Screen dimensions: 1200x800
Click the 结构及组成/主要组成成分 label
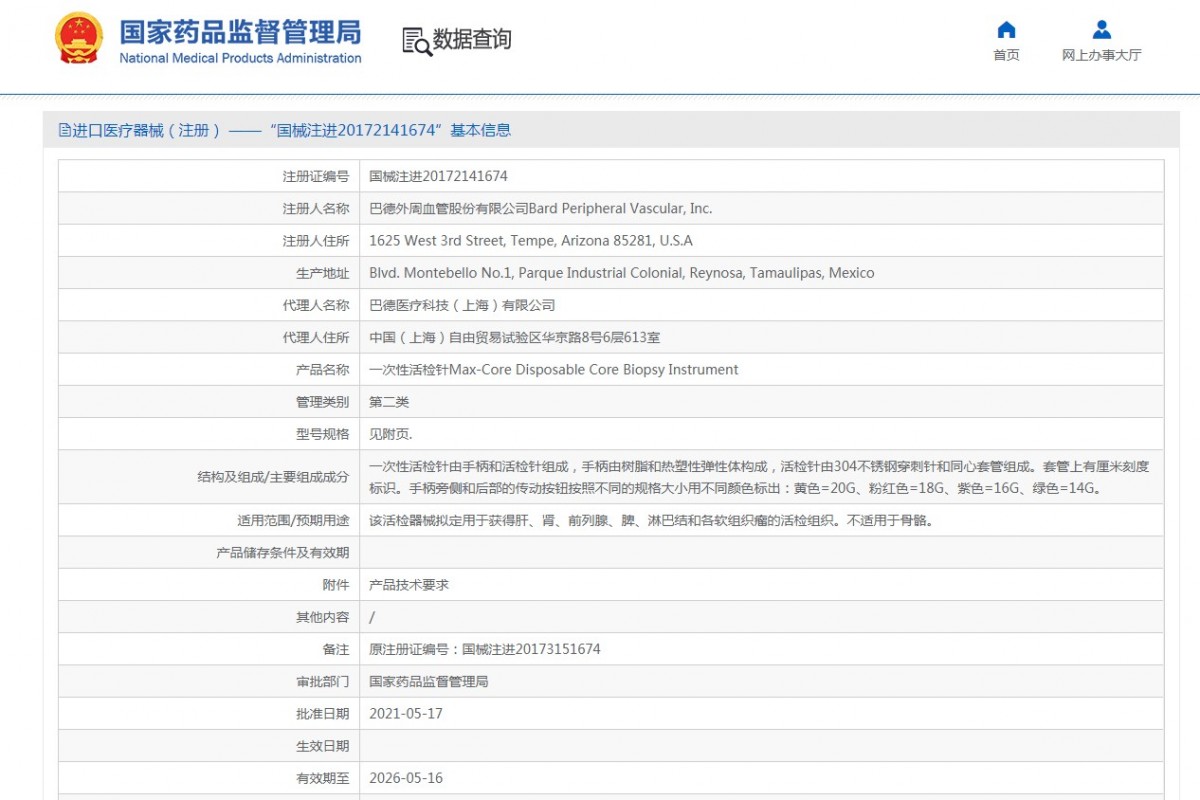274,477
